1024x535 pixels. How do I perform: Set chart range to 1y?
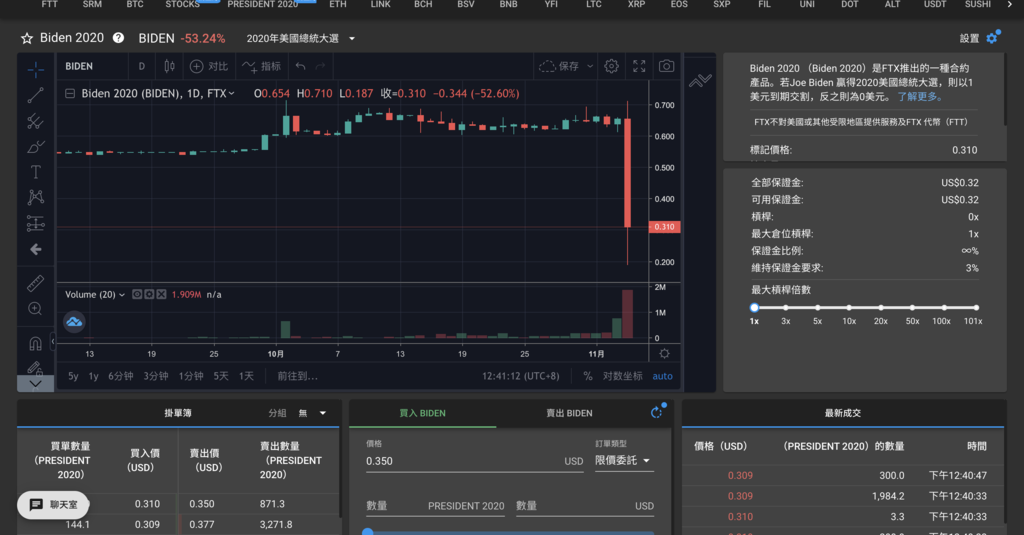coord(93,376)
